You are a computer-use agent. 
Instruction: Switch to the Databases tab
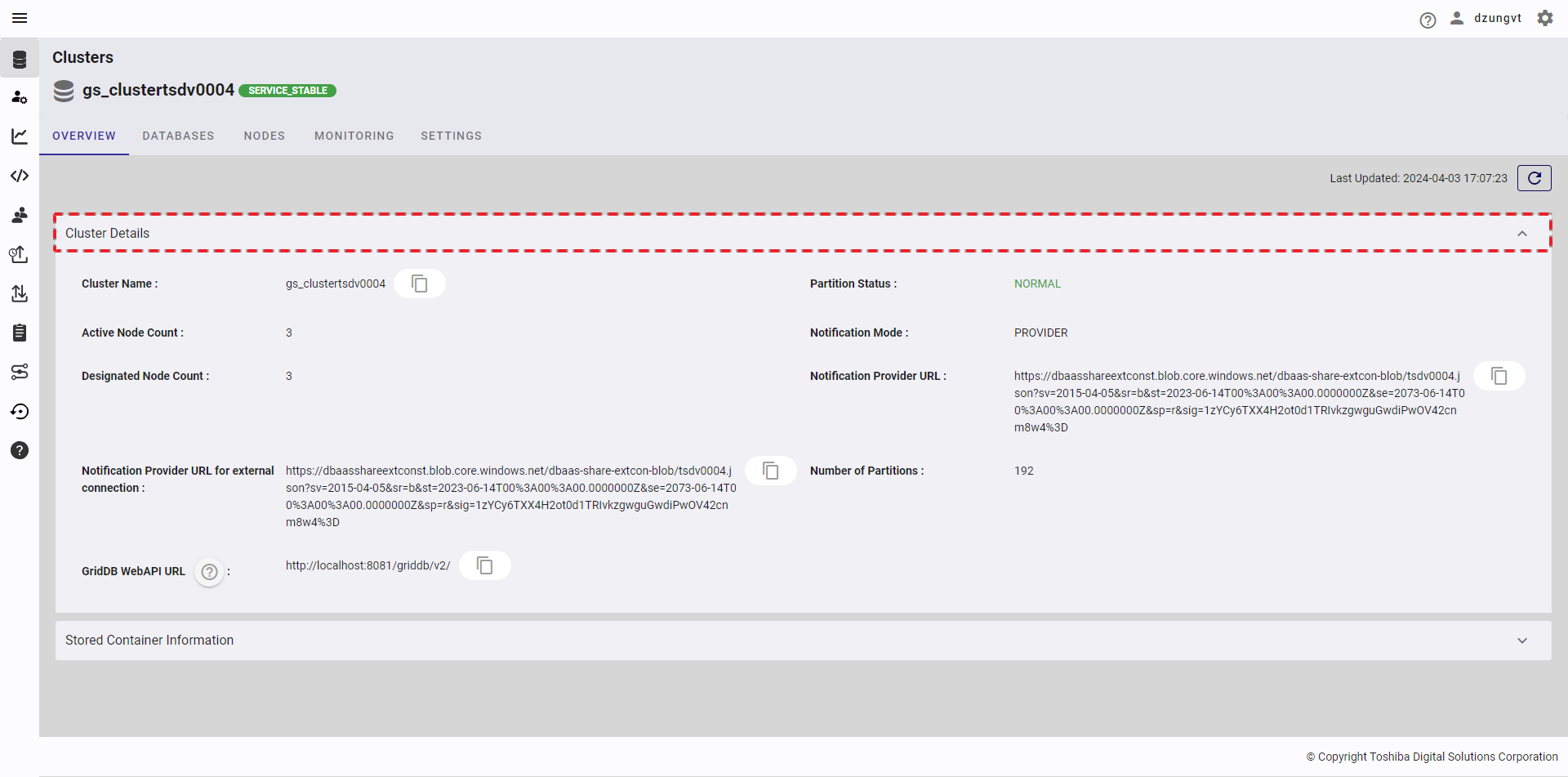tap(178, 136)
